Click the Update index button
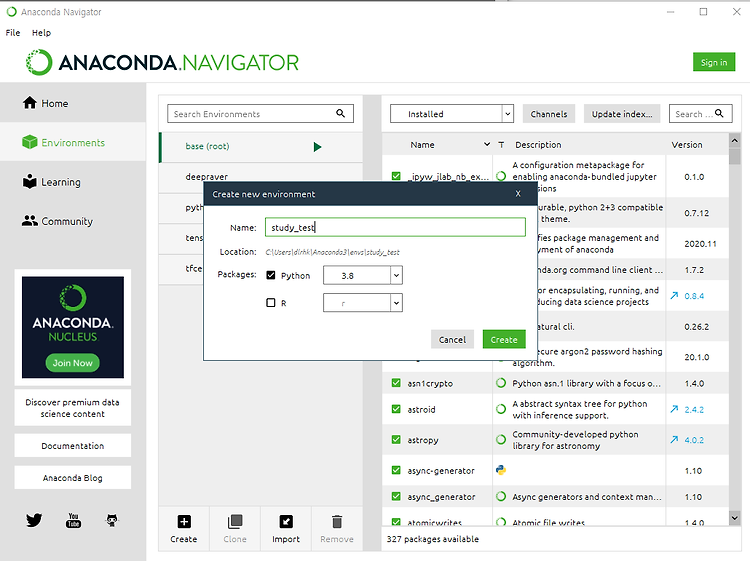Screen dimensions: 750x561 click(622, 114)
